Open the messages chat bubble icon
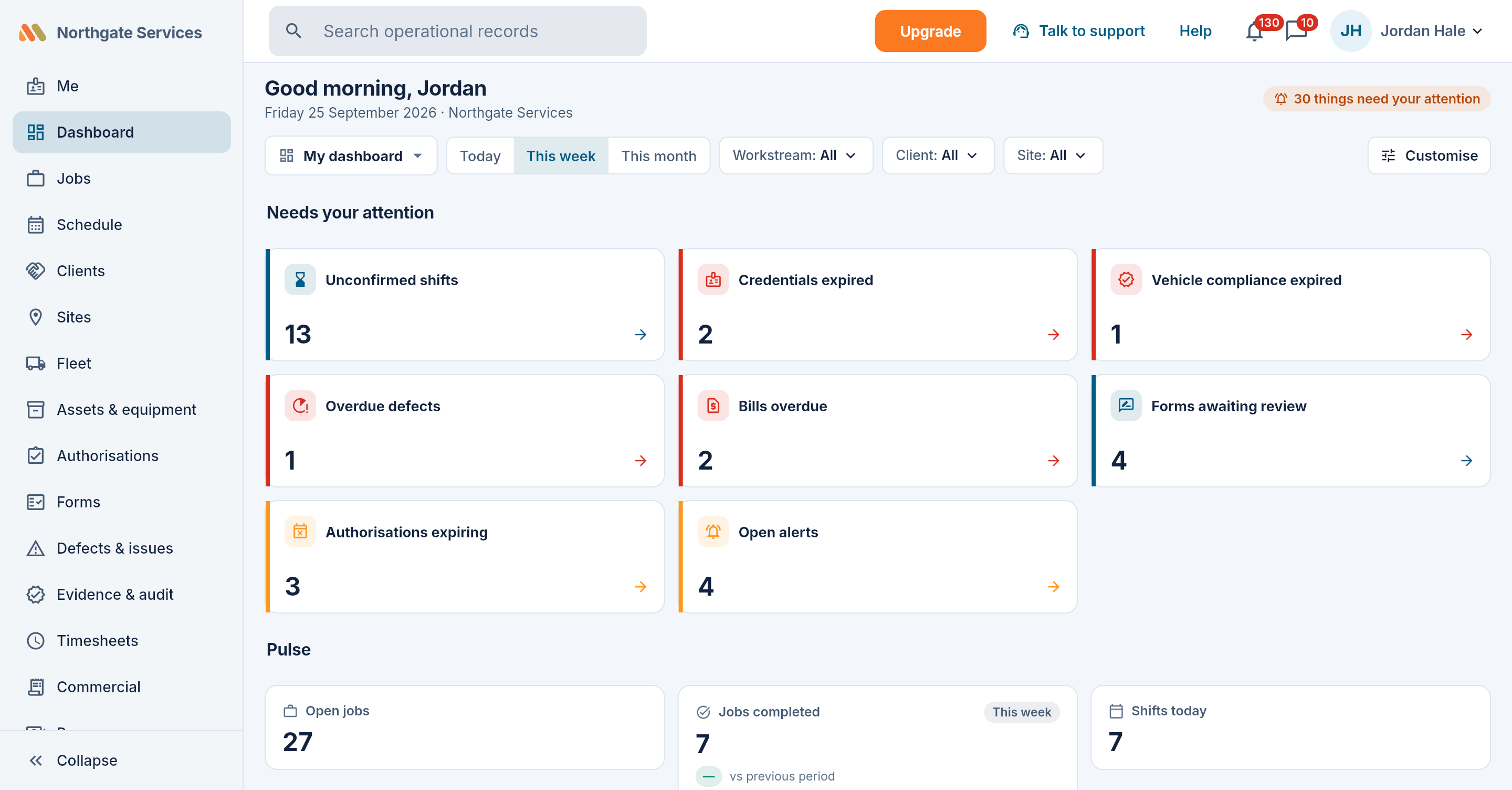 (1296, 31)
